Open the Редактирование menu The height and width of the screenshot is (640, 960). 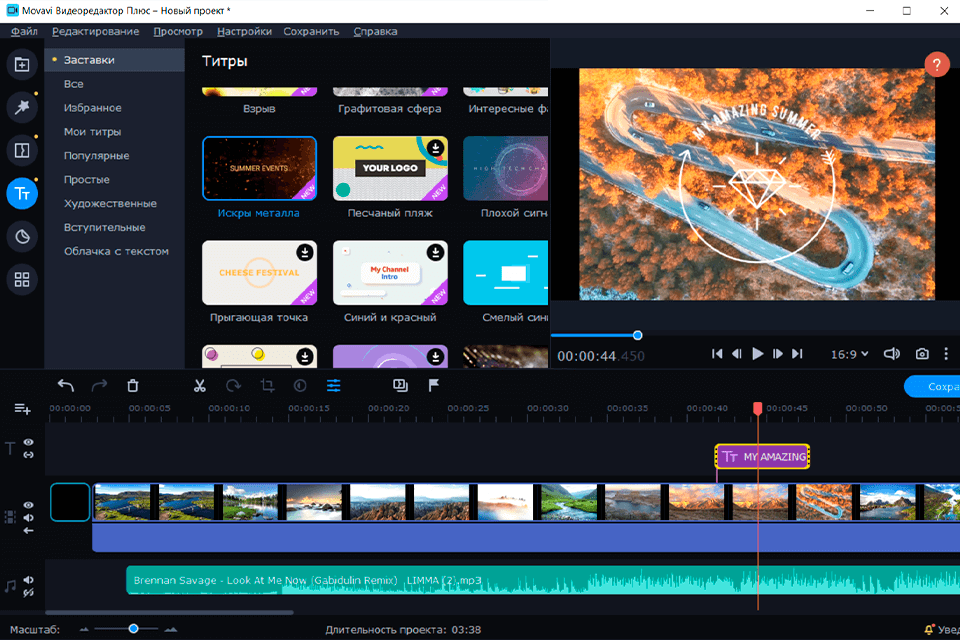click(95, 31)
